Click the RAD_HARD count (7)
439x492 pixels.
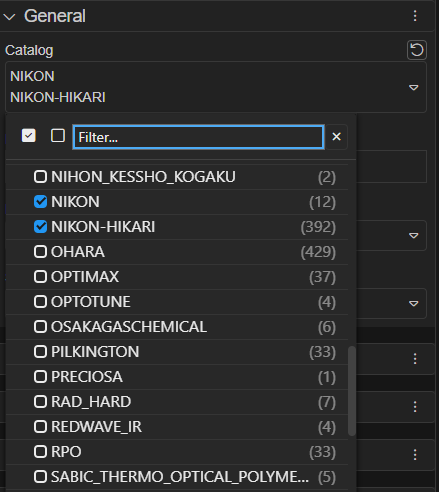pos(327,402)
